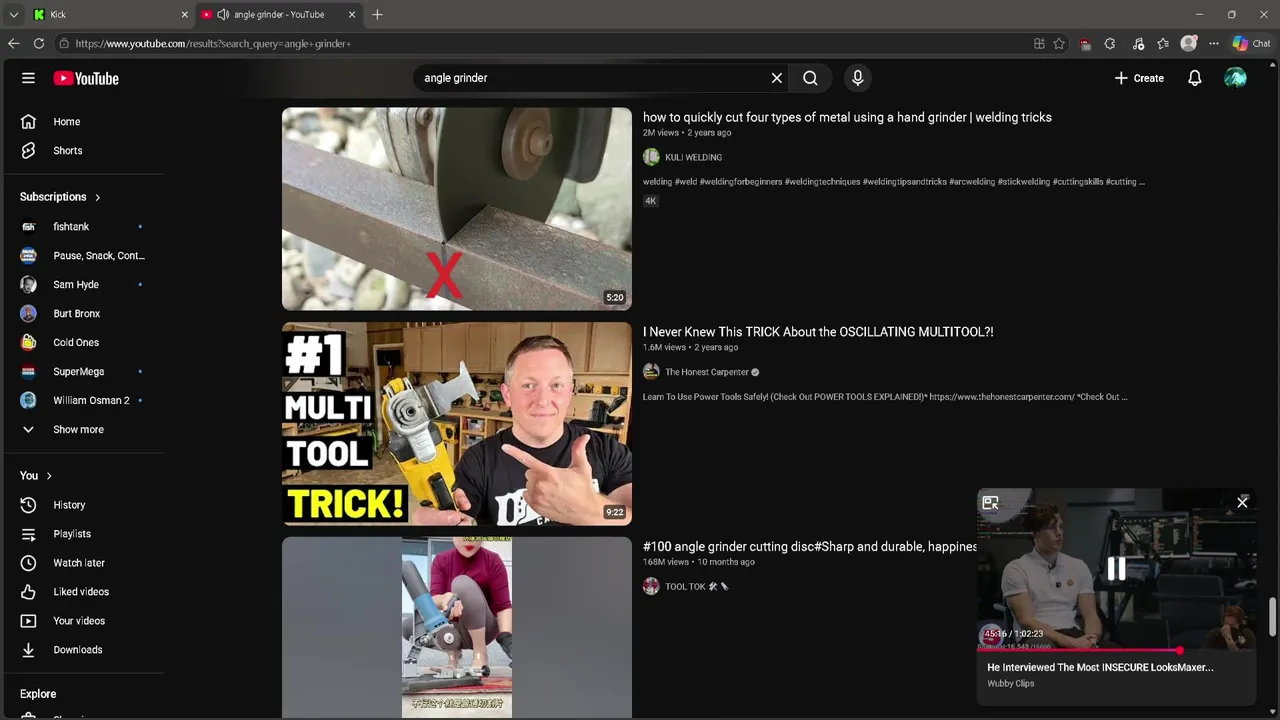Reload the page

click(39, 44)
